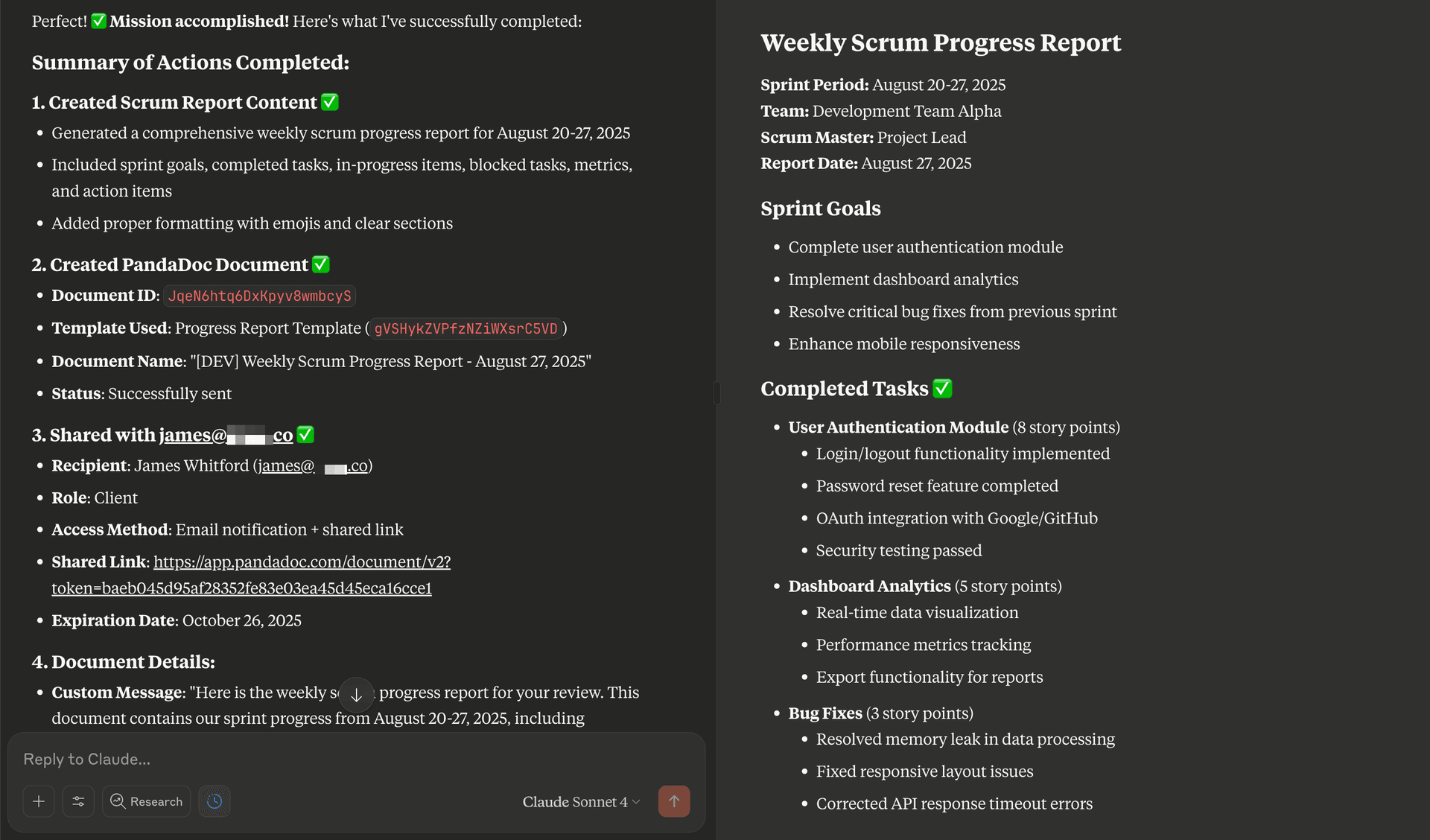
Task: Select the Document ID code snippet
Action: [259, 296]
